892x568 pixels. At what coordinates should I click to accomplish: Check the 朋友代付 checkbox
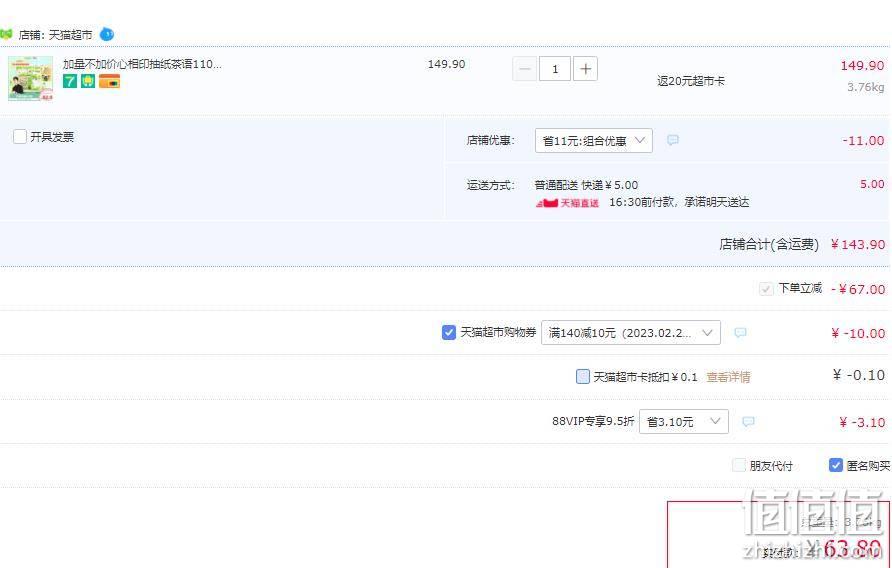pyautogui.click(x=738, y=466)
